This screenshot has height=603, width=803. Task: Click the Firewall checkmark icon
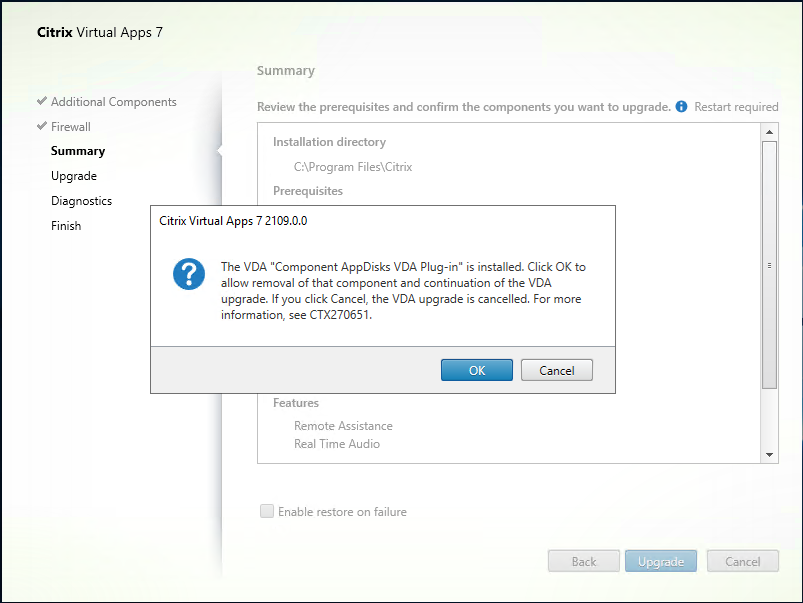pos(42,126)
